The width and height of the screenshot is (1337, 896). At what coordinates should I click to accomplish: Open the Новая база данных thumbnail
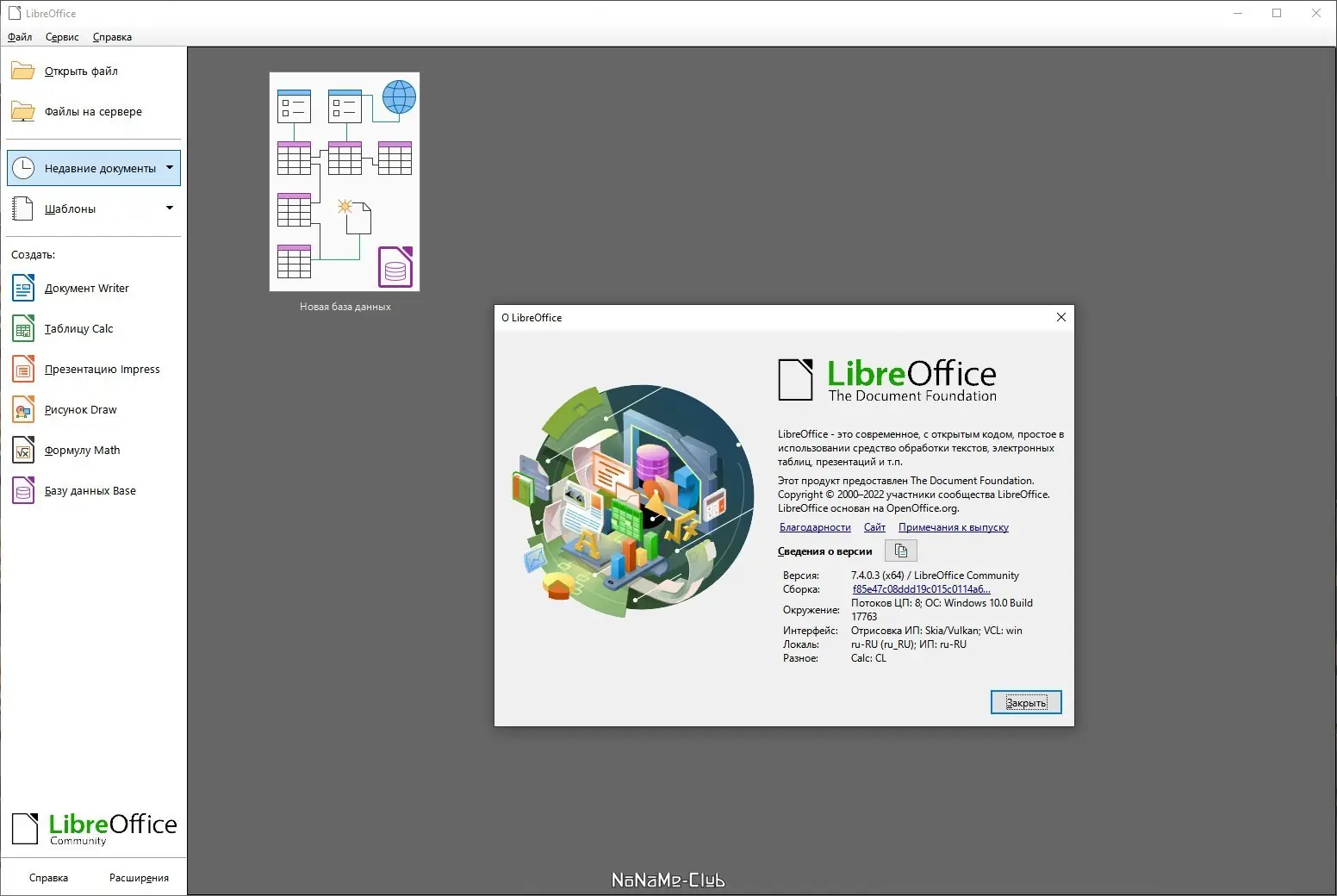tap(345, 182)
